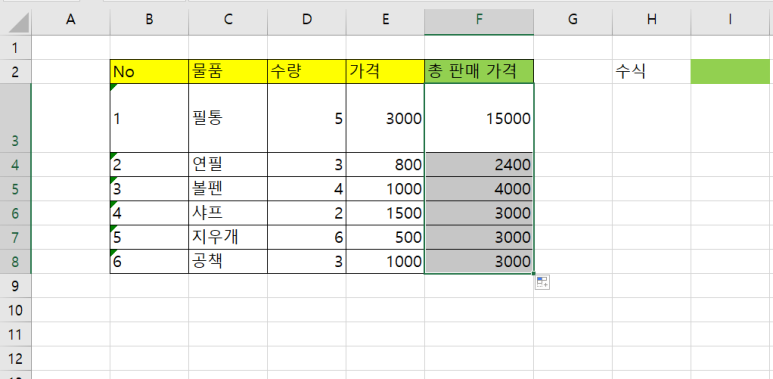Select row 1 header
The image size is (773, 379).
point(15,48)
